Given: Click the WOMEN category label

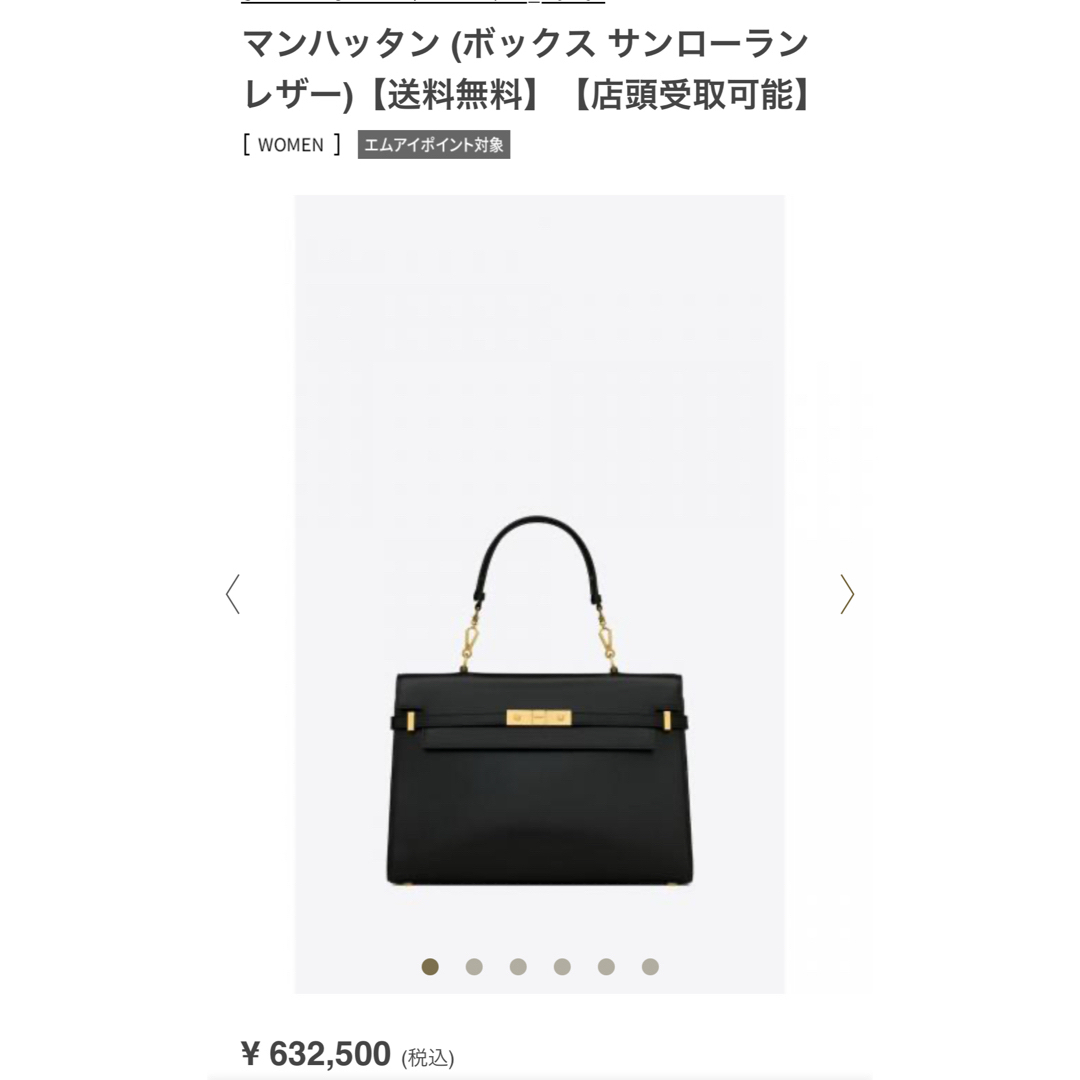Looking at the screenshot, I should (291, 145).
